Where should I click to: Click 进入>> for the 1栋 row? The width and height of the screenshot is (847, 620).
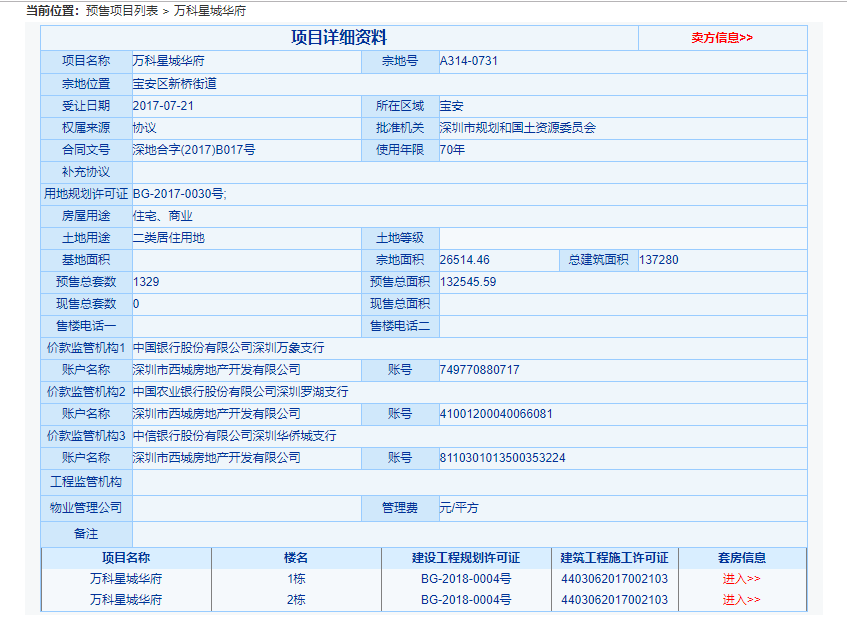click(741, 579)
